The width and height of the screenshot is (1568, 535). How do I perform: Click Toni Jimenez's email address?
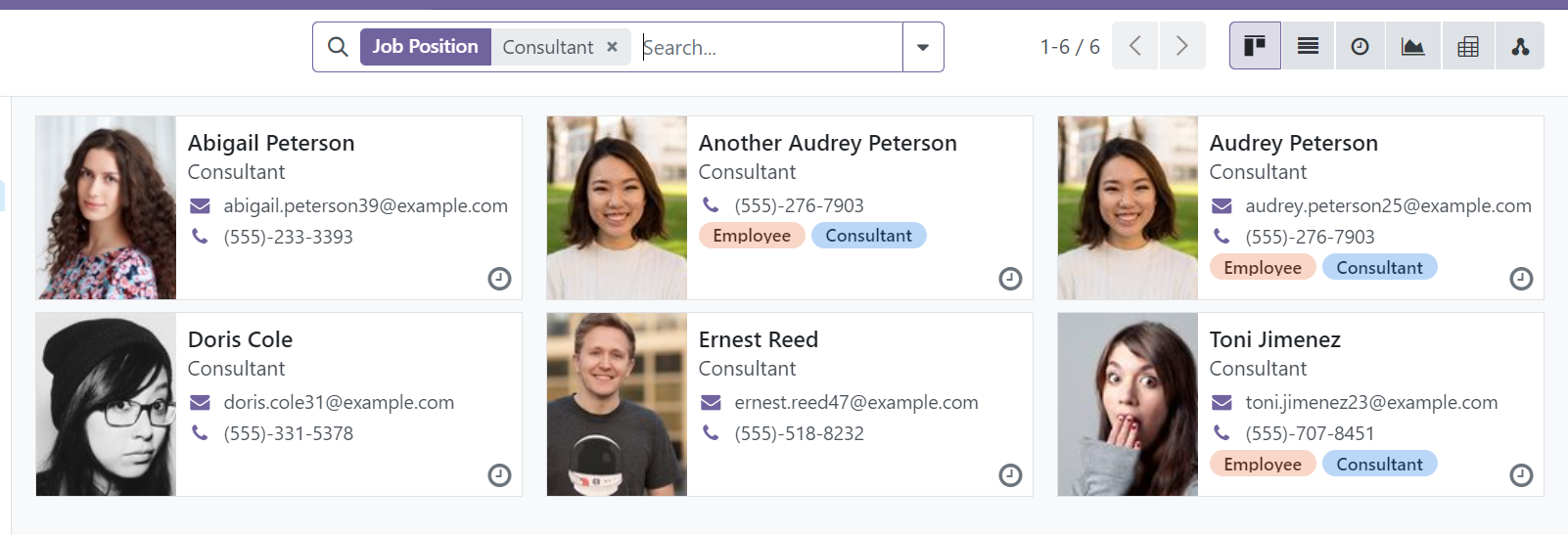(x=1370, y=402)
